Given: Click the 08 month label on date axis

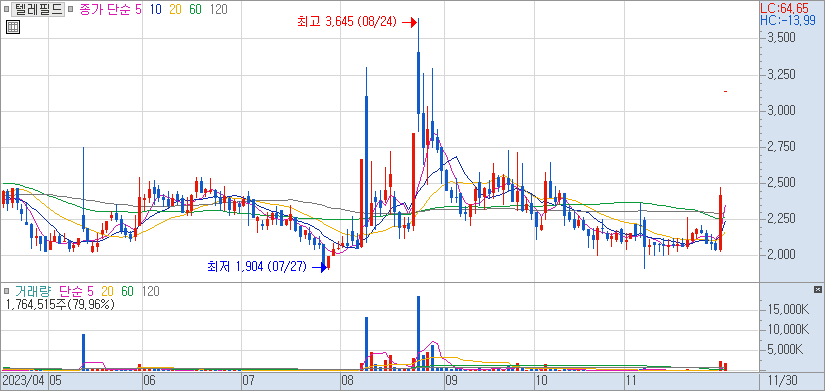Looking at the screenshot, I should pyautogui.click(x=347, y=379).
